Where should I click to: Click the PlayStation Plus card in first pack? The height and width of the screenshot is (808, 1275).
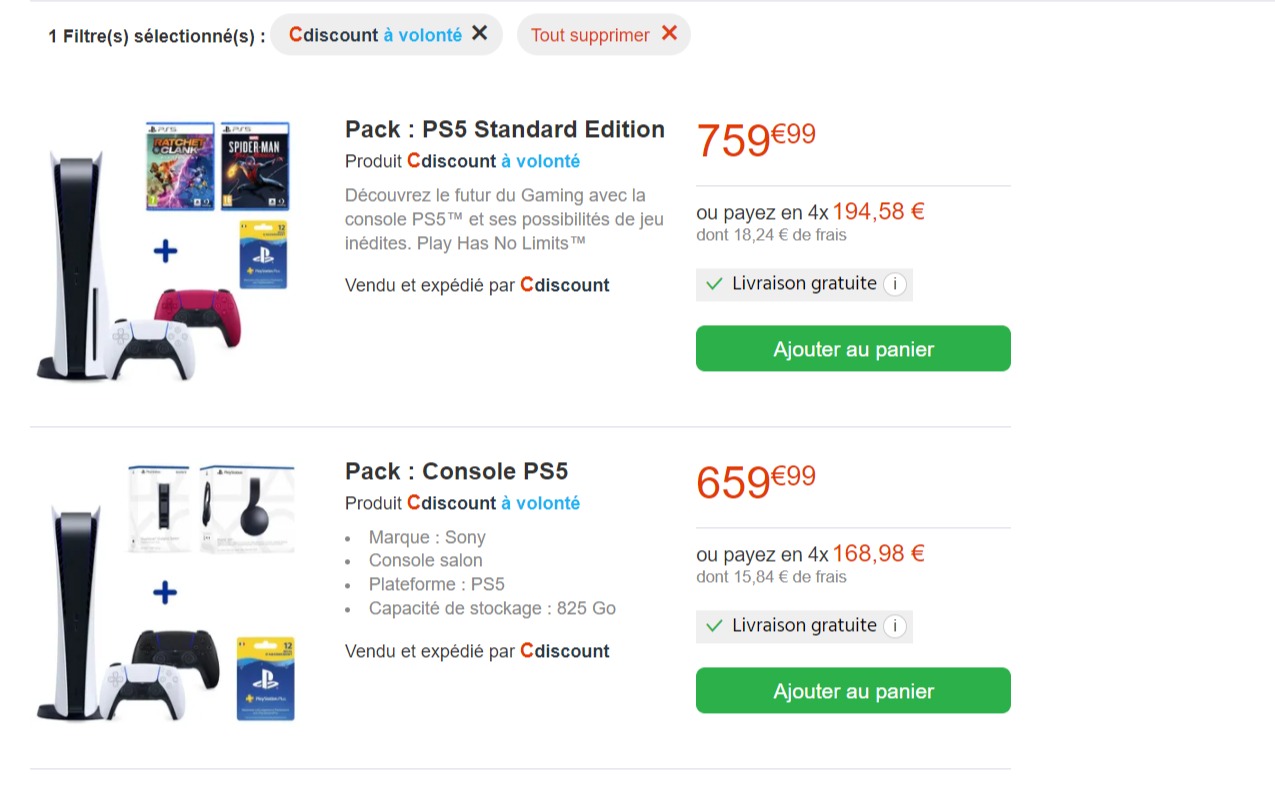(x=264, y=255)
